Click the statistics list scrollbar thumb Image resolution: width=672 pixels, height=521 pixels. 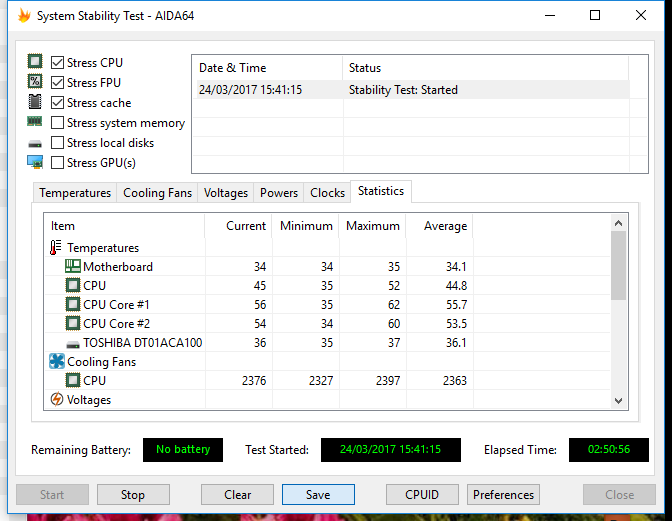618,265
